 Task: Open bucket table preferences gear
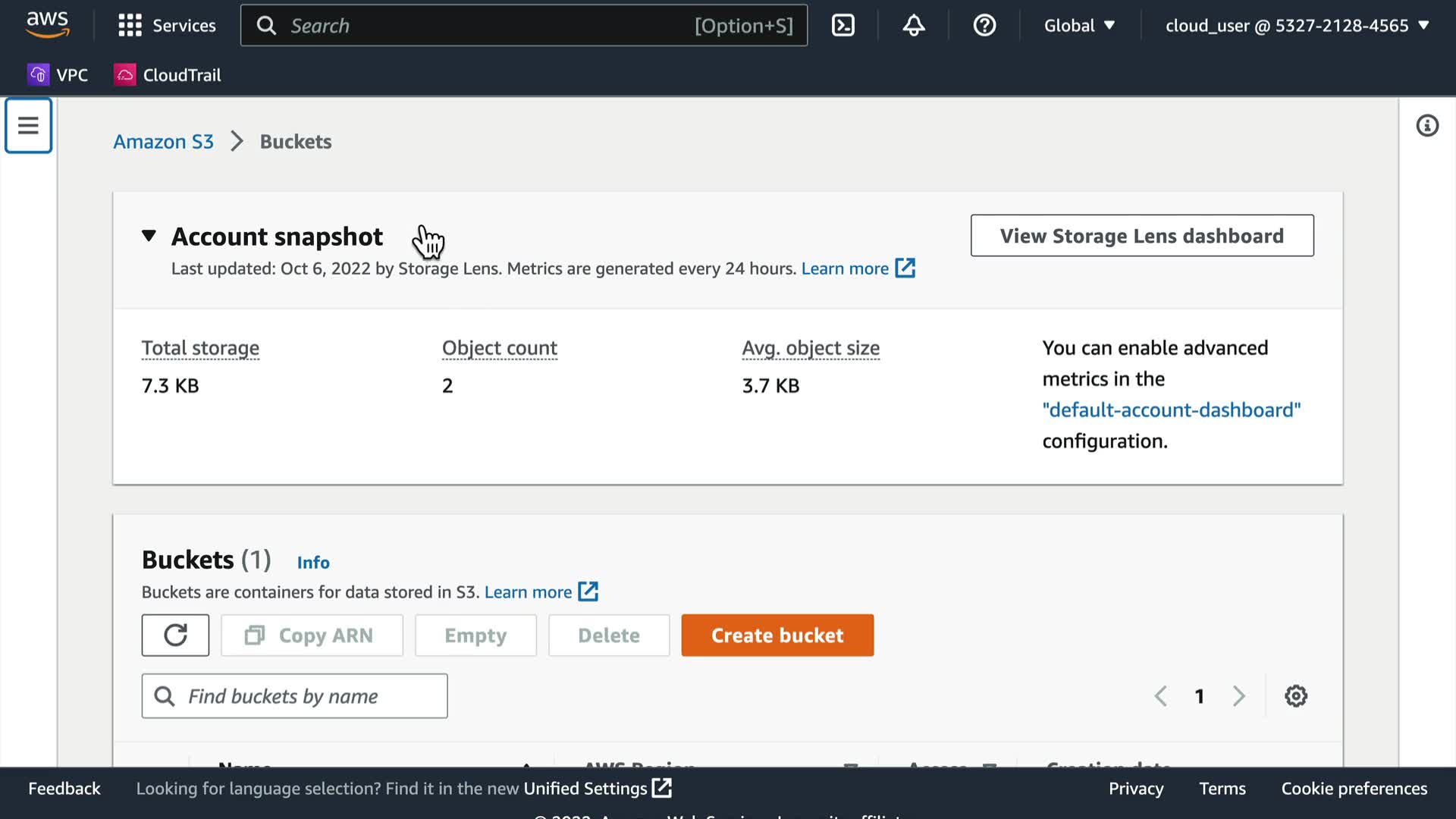click(x=1295, y=696)
